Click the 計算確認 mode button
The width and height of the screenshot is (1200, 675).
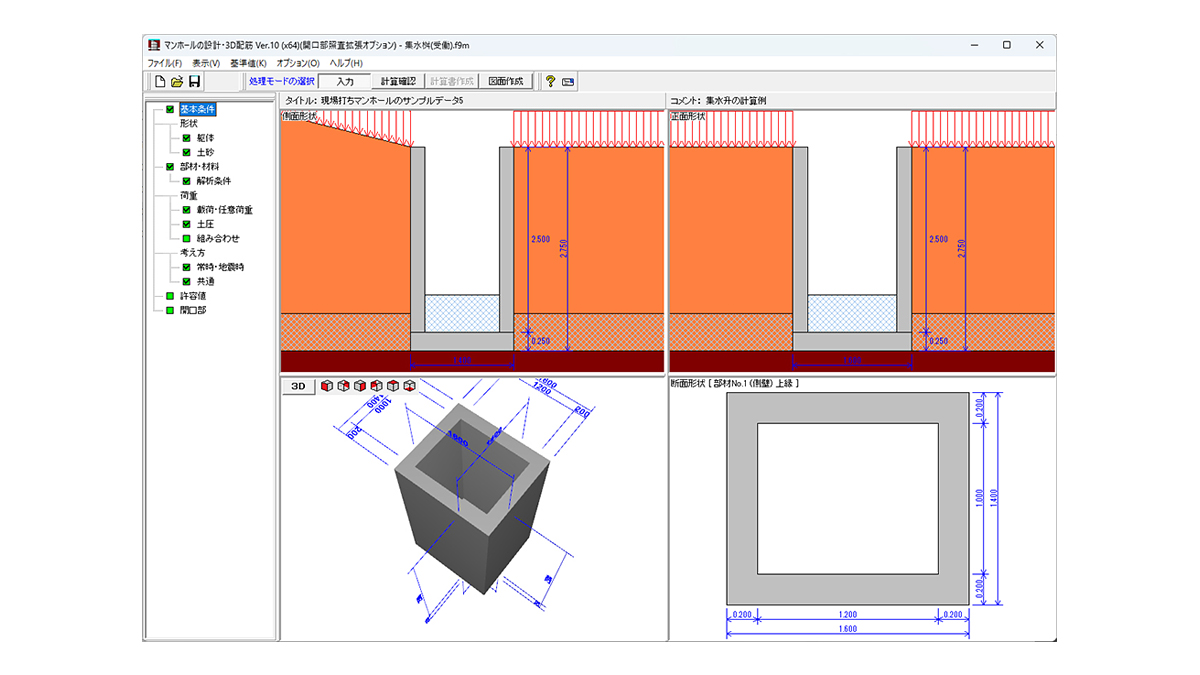(398, 81)
